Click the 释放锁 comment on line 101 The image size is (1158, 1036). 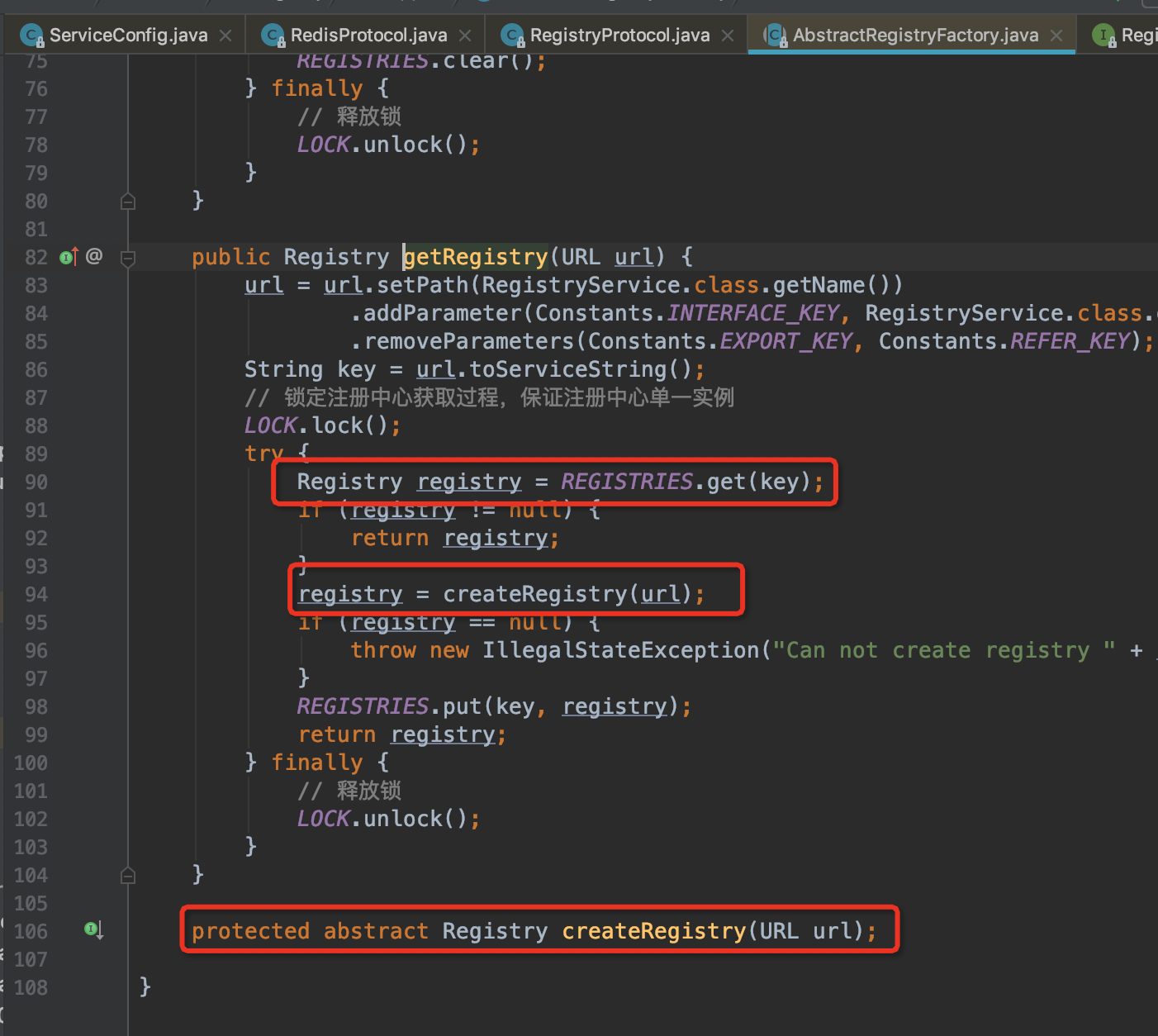349,791
